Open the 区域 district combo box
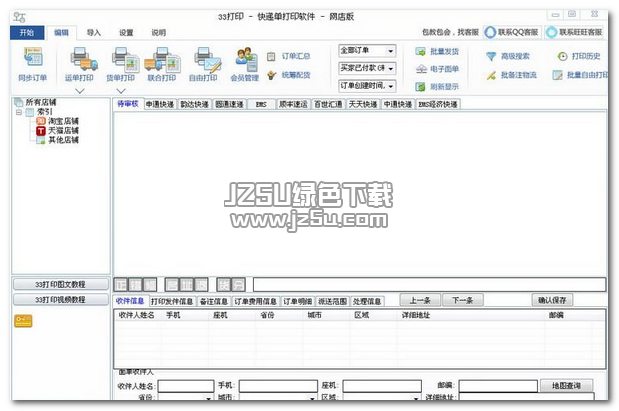619x411 pixels. pos(381,397)
